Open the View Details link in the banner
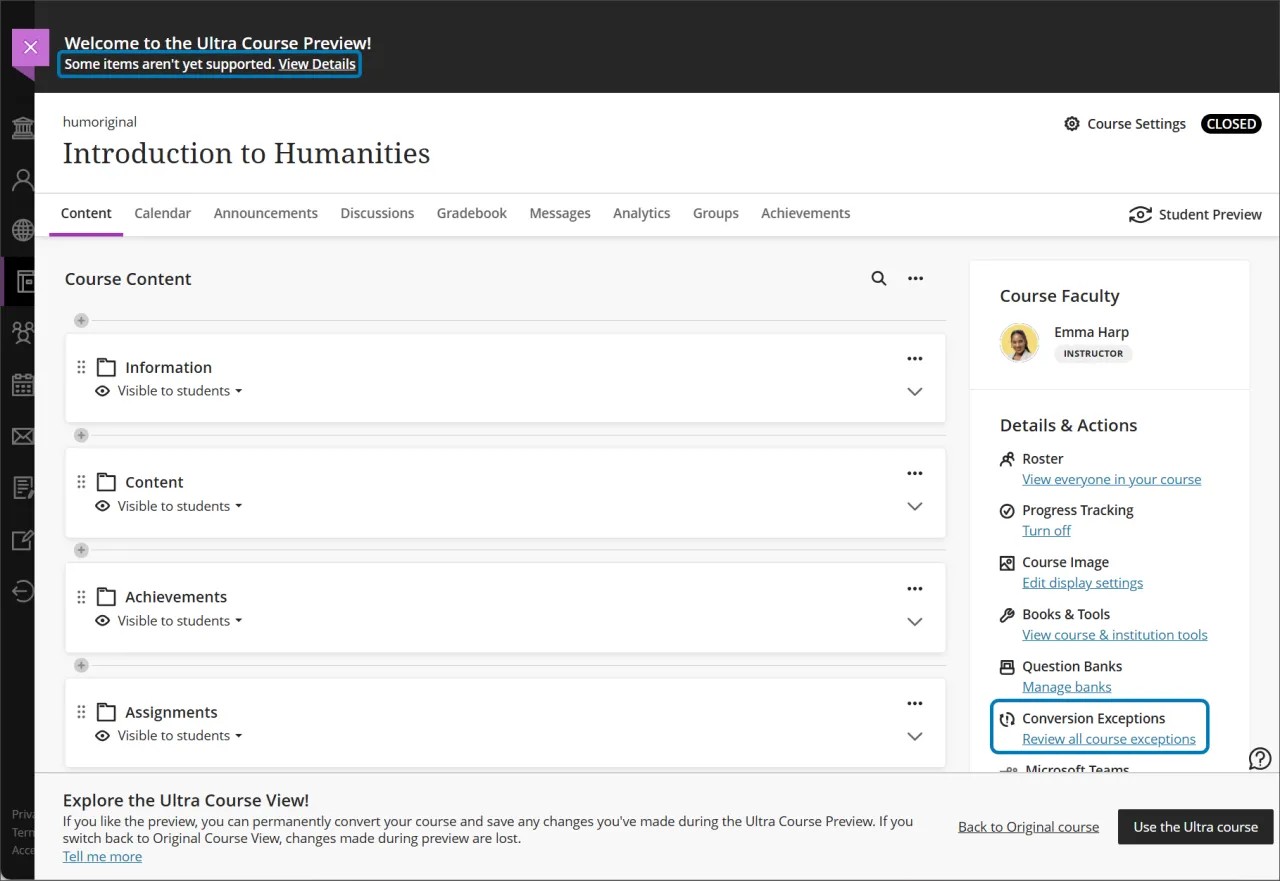 click(x=318, y=63)
